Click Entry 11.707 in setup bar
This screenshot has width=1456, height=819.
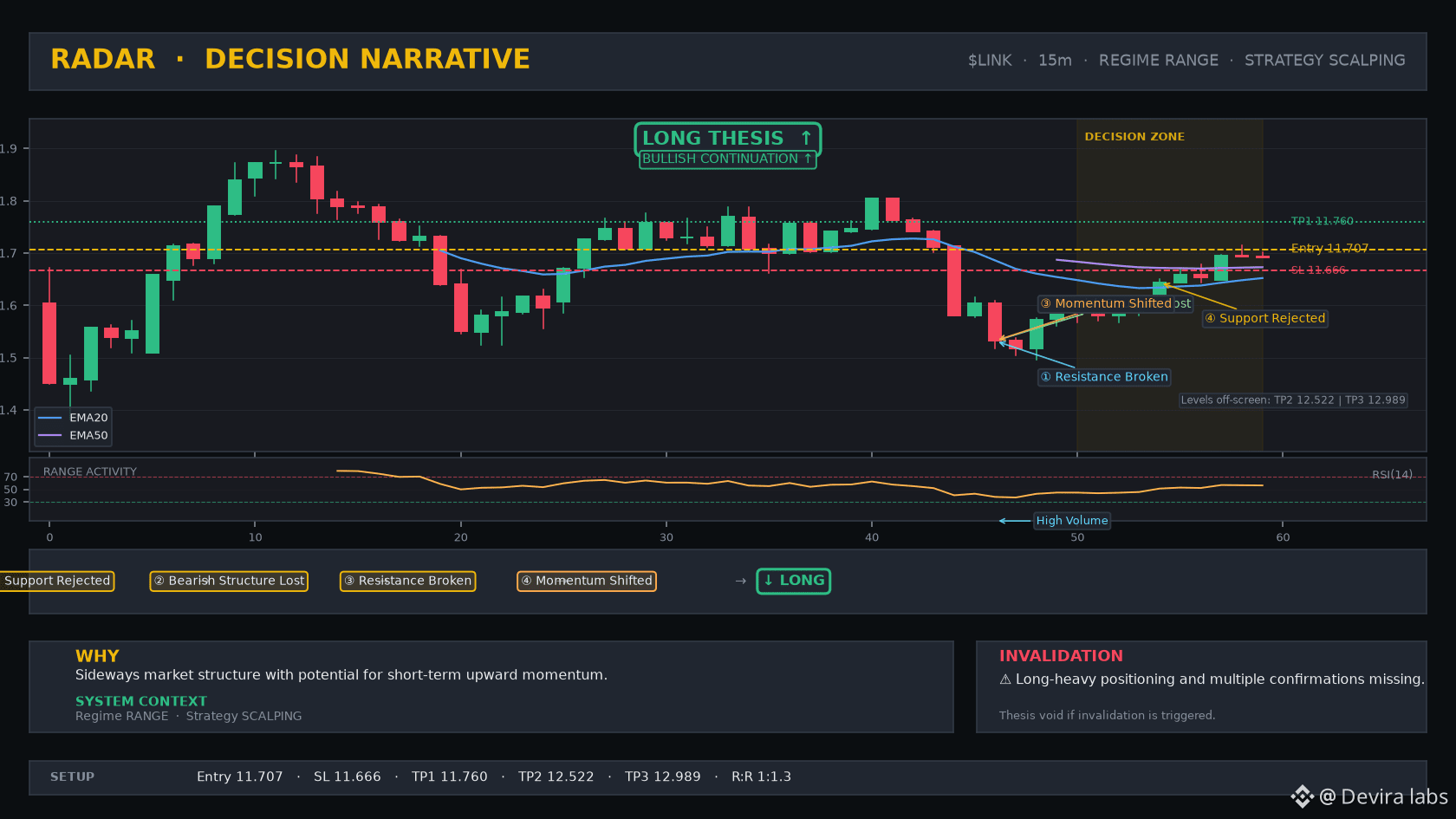[x=240, y=777]
